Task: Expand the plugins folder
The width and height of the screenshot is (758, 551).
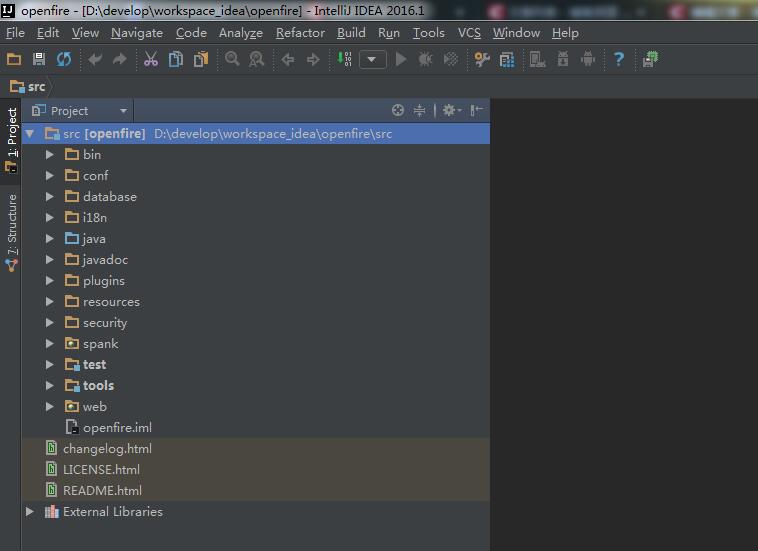Action: coord(50,281)
